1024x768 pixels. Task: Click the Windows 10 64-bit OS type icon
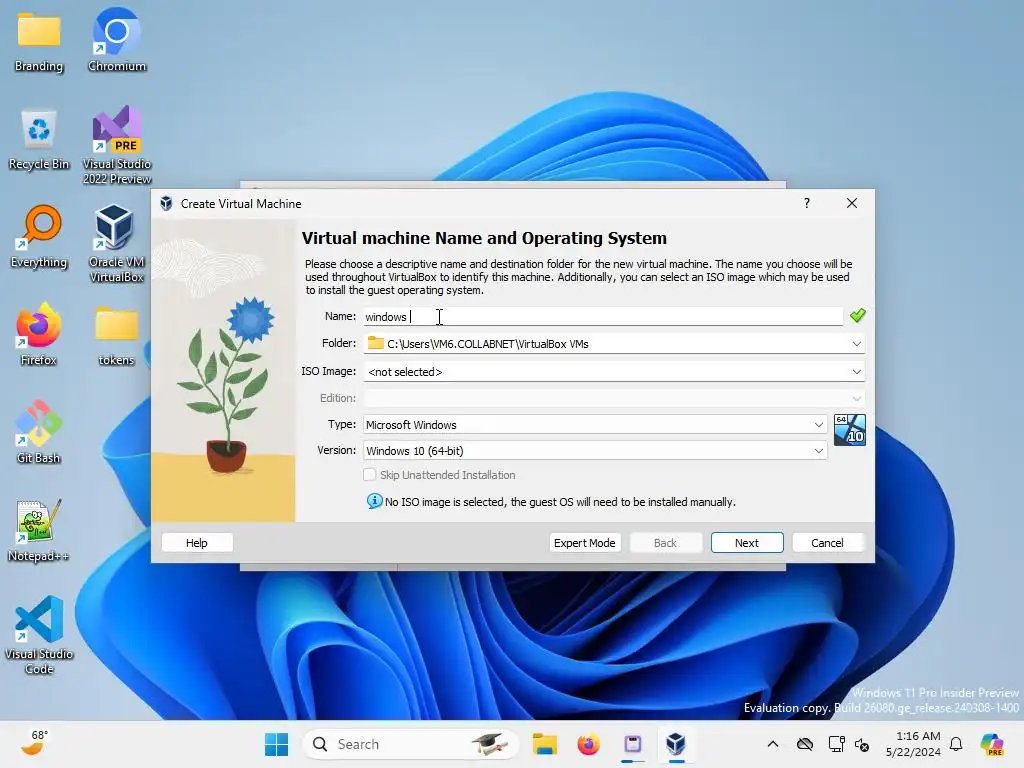click(850, 430)
